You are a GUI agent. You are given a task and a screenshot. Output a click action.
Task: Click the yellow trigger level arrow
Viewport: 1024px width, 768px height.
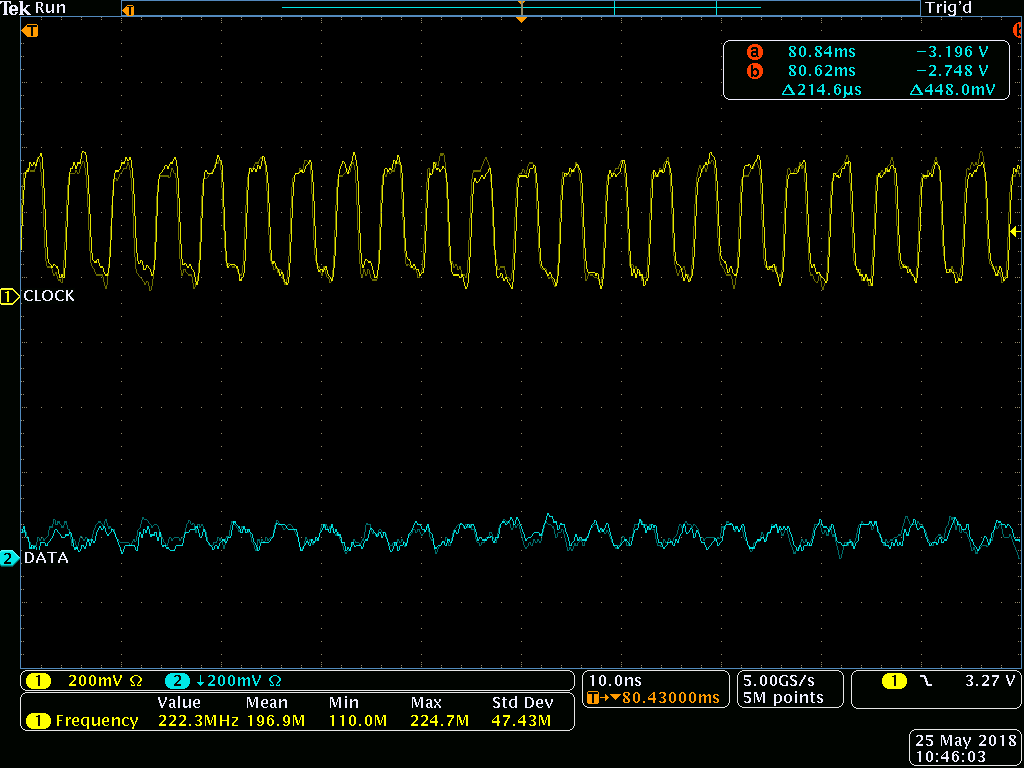point(1014,232)
